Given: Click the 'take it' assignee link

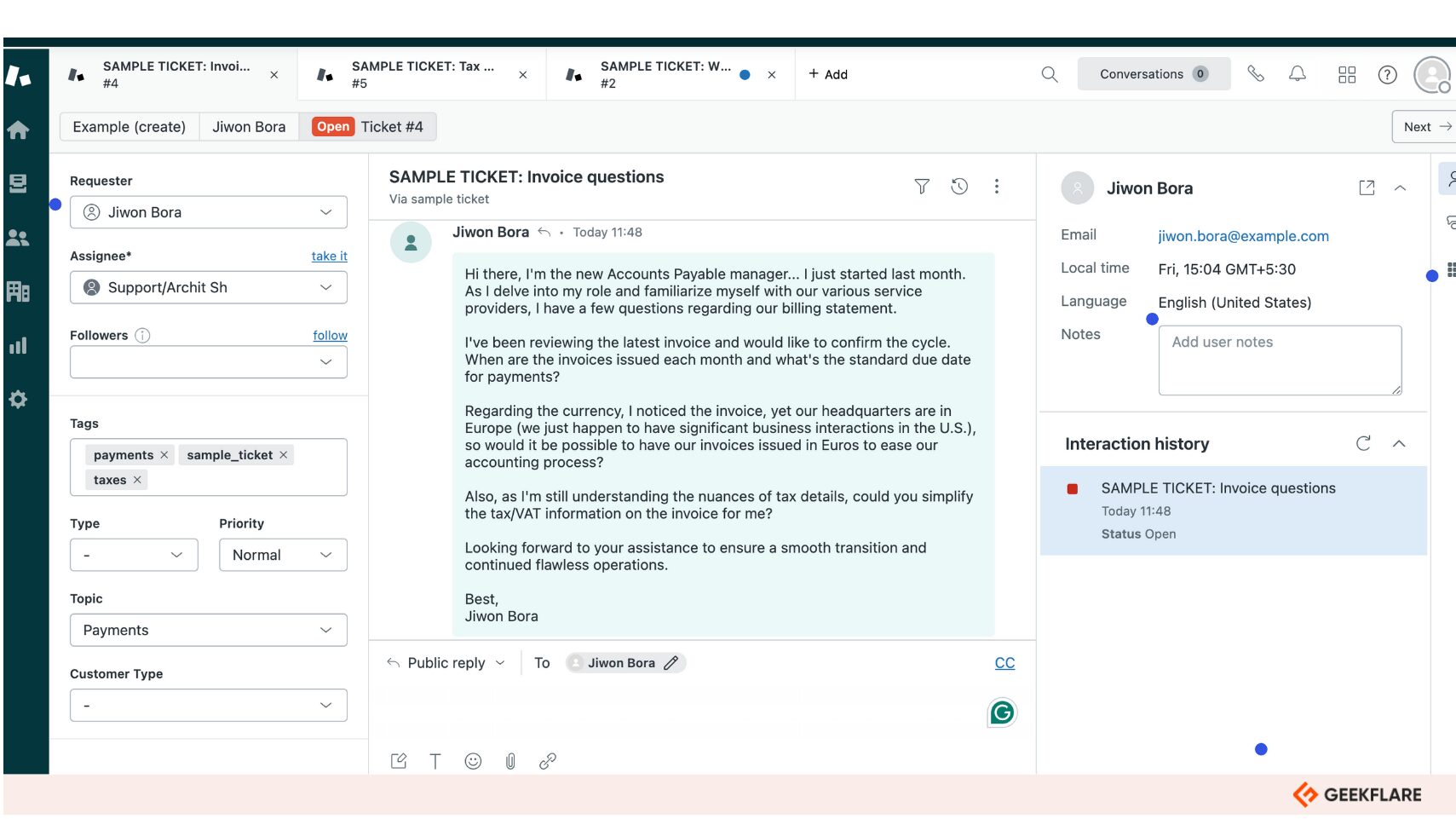Looking at the screenshot, I should click(x=329, y=256).
